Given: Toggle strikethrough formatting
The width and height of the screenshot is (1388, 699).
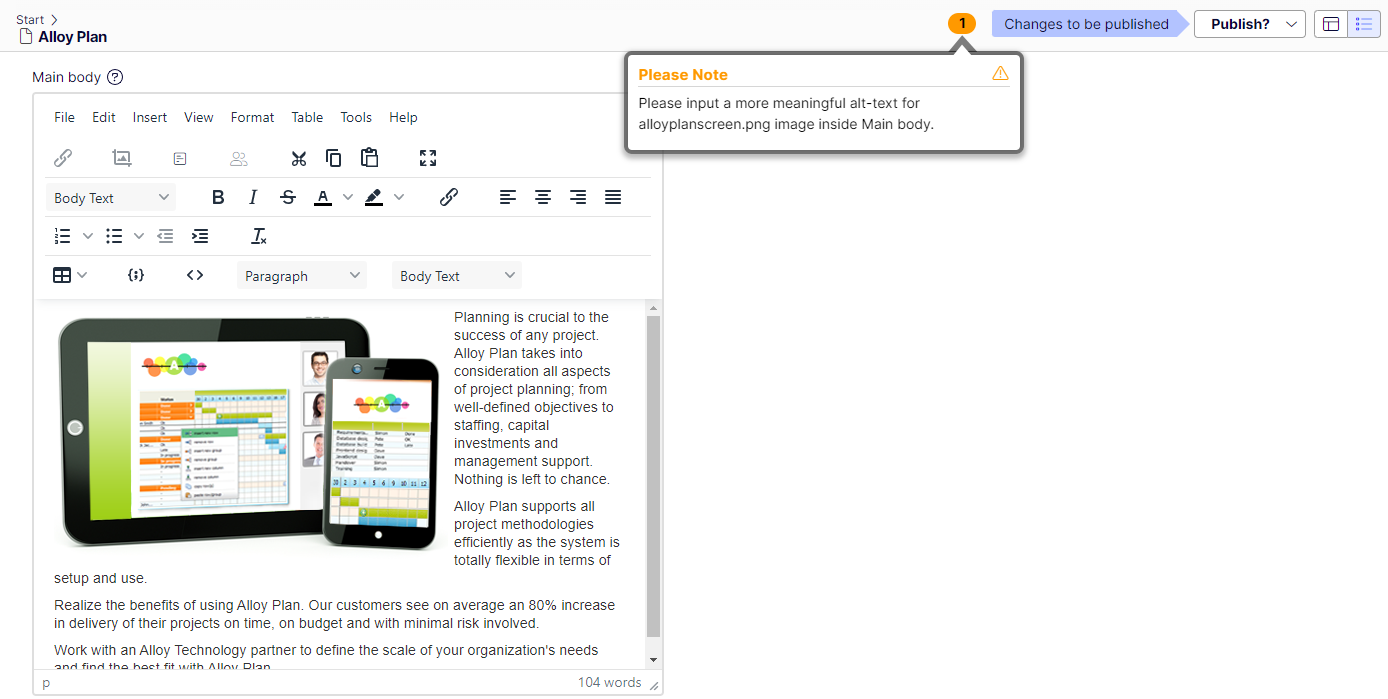Looking at the screenshot, I should 288,197.
